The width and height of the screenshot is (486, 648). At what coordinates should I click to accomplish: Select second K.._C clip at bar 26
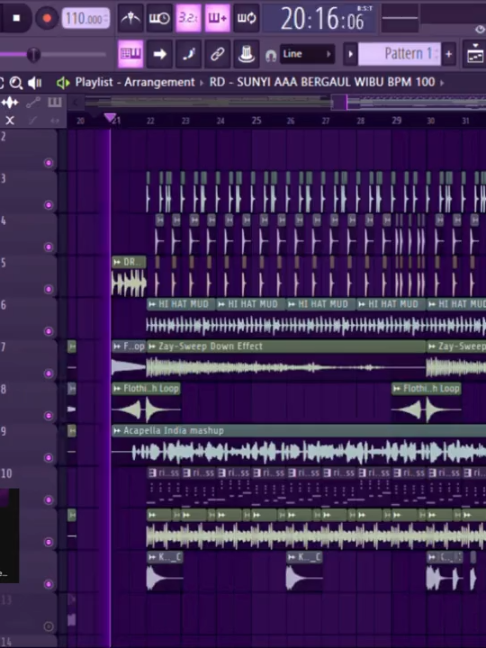tap(304, 570)
